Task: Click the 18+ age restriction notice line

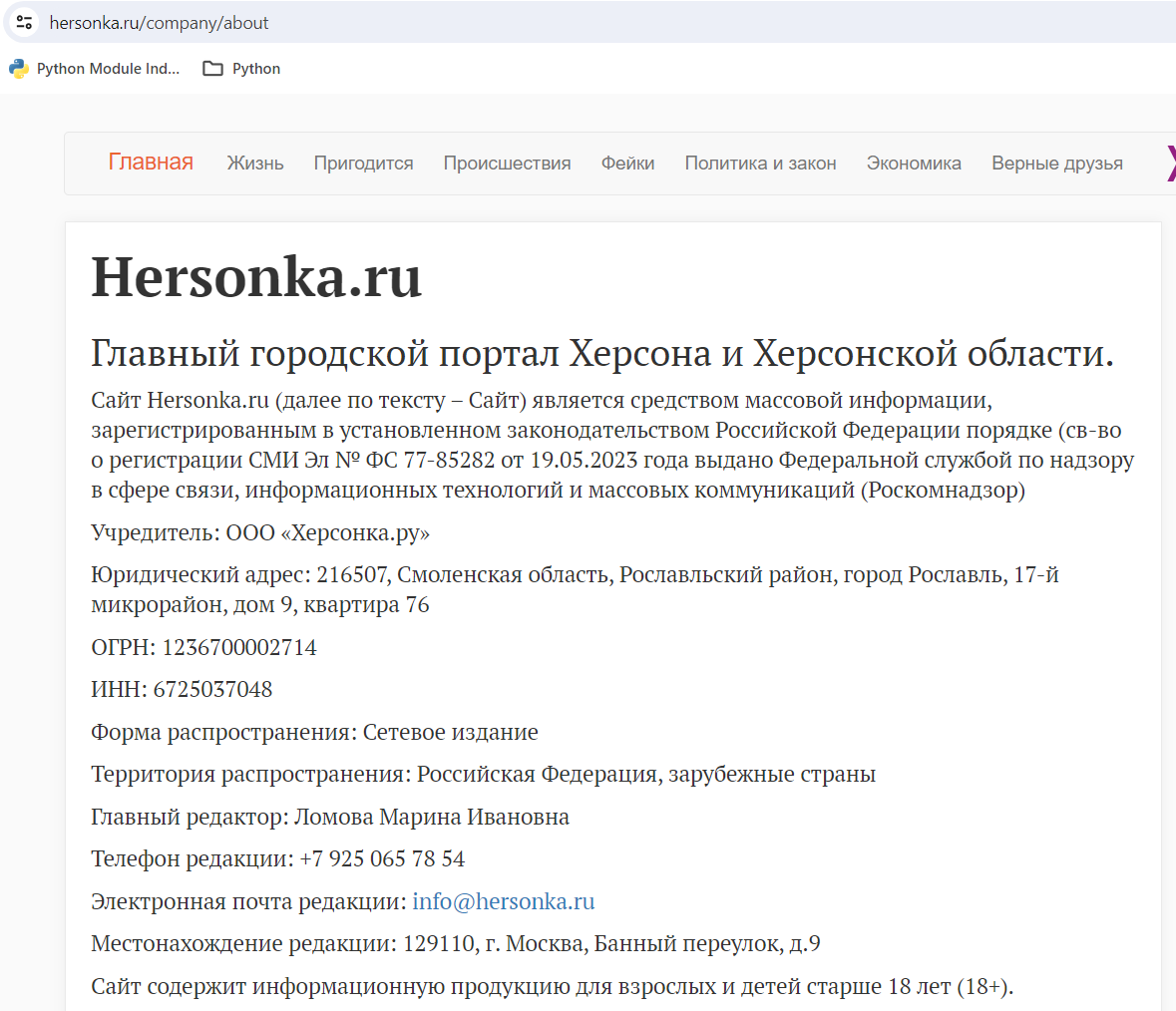Action: [x=552, y=986]
